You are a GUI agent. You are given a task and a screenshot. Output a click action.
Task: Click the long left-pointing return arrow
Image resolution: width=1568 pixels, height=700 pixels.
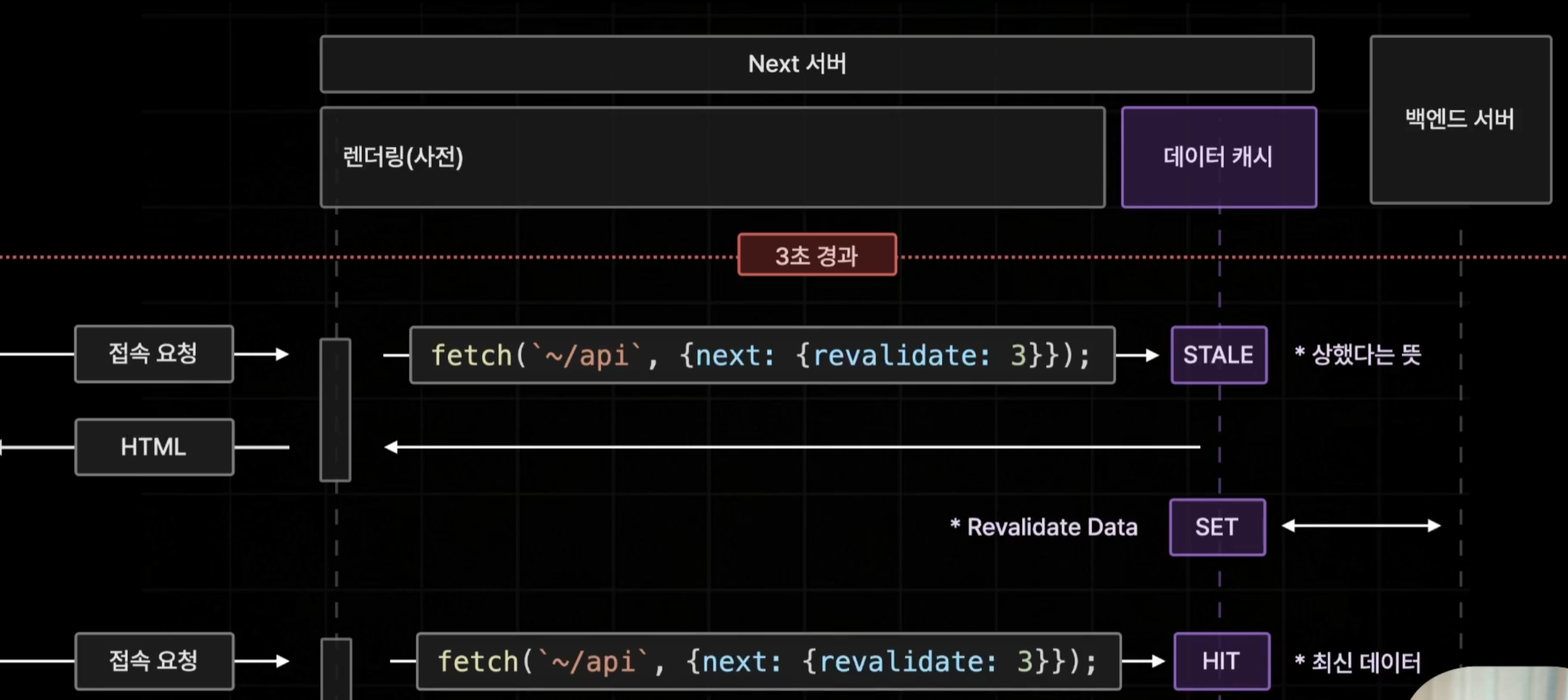(792, 447)
